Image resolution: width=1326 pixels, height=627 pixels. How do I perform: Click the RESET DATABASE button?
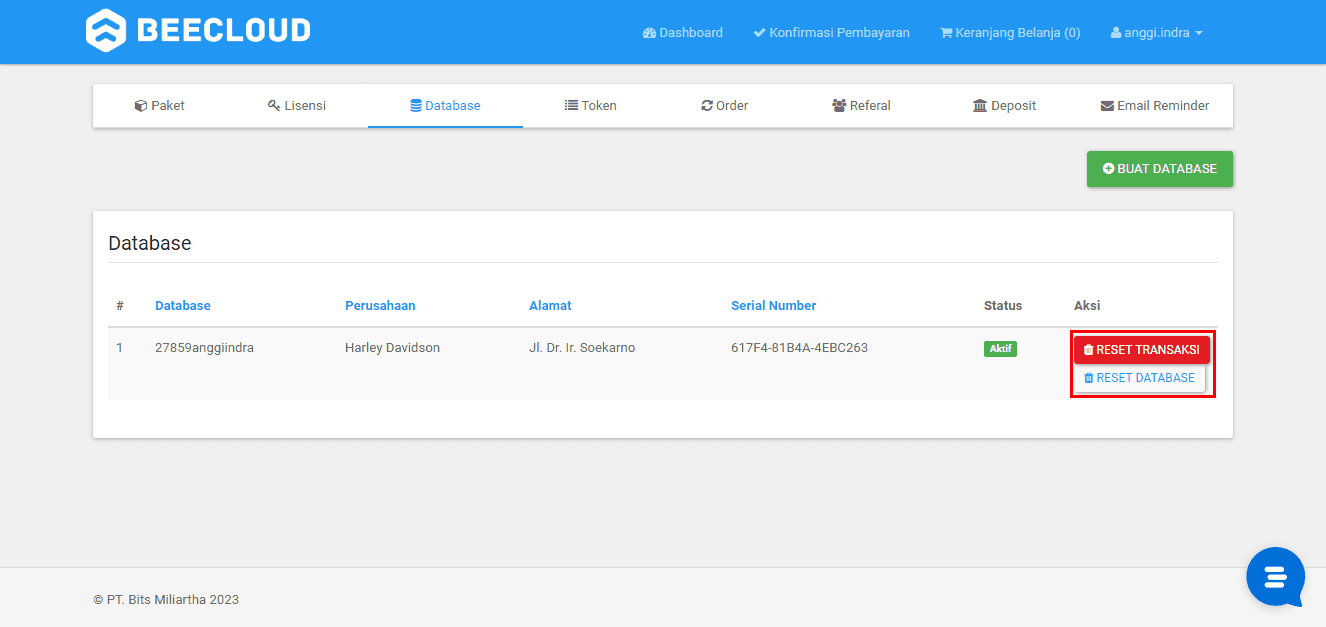(x=1140, y=378)
